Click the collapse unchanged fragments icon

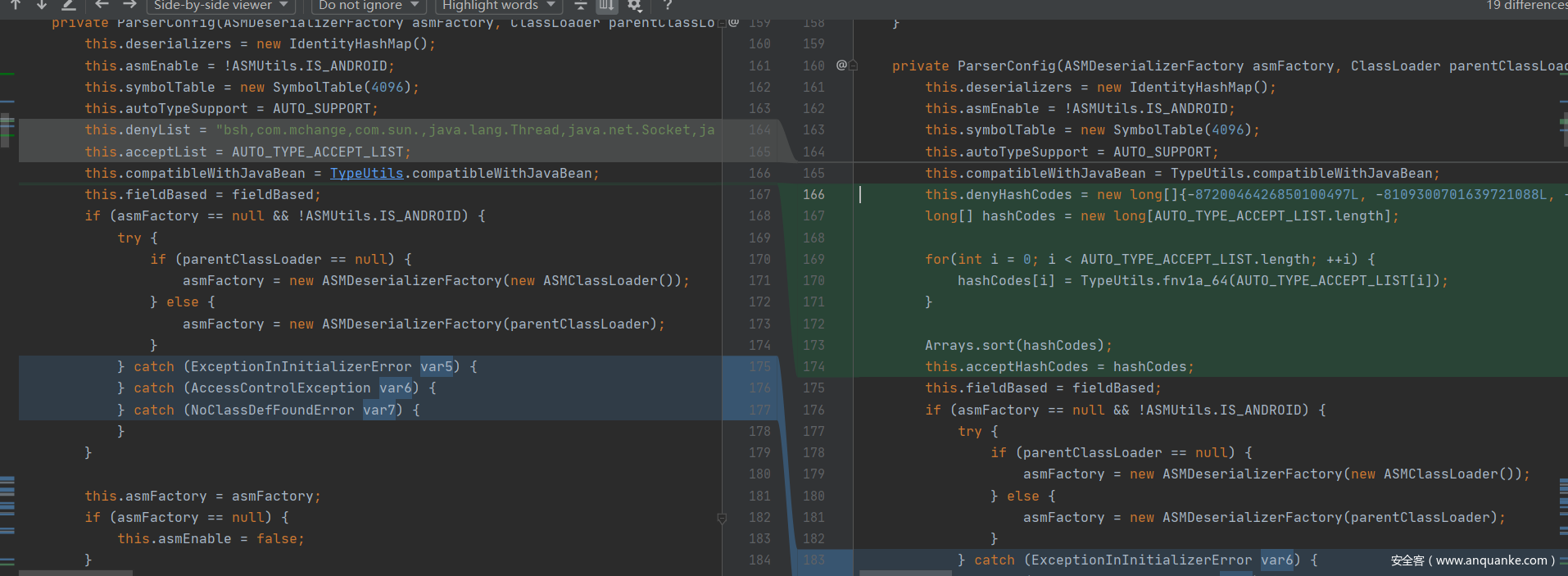[580, 5]
